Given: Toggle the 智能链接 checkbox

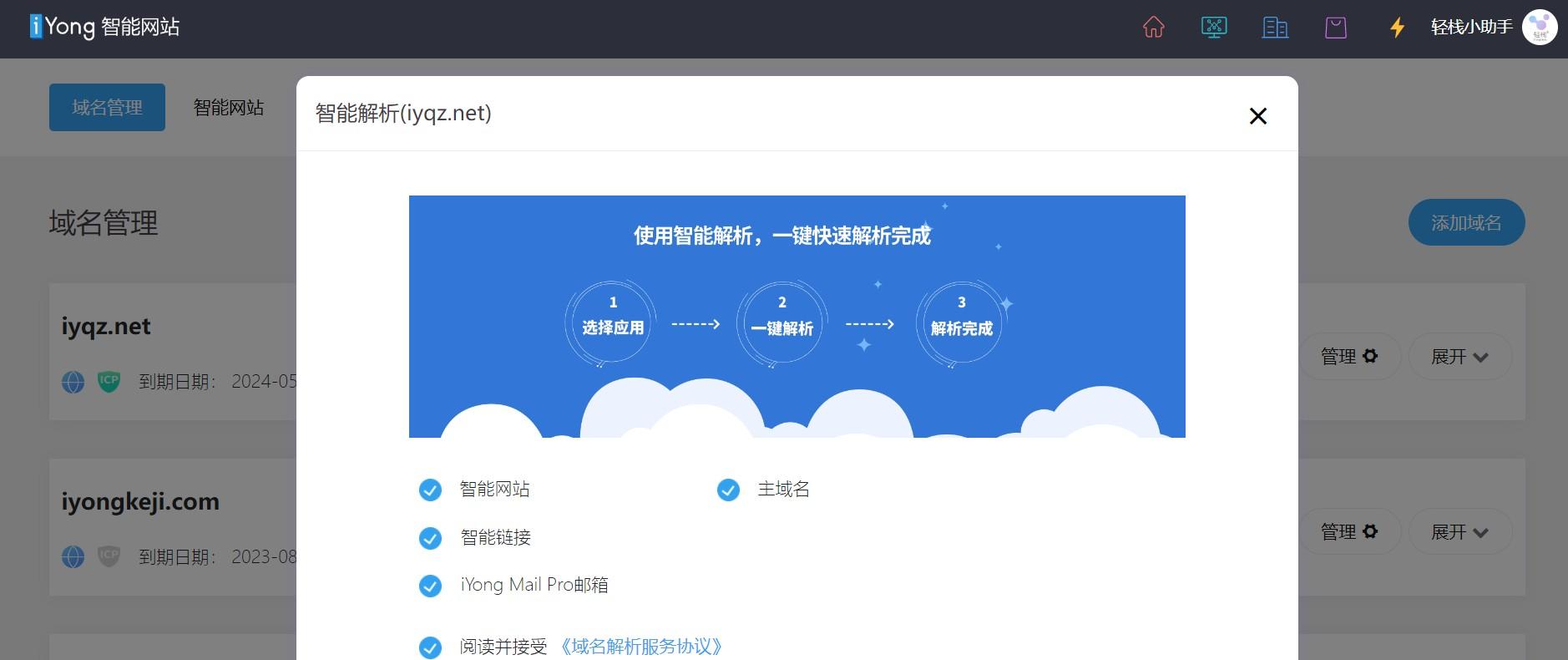Looking at the screenshot, I should coord(430,538).
